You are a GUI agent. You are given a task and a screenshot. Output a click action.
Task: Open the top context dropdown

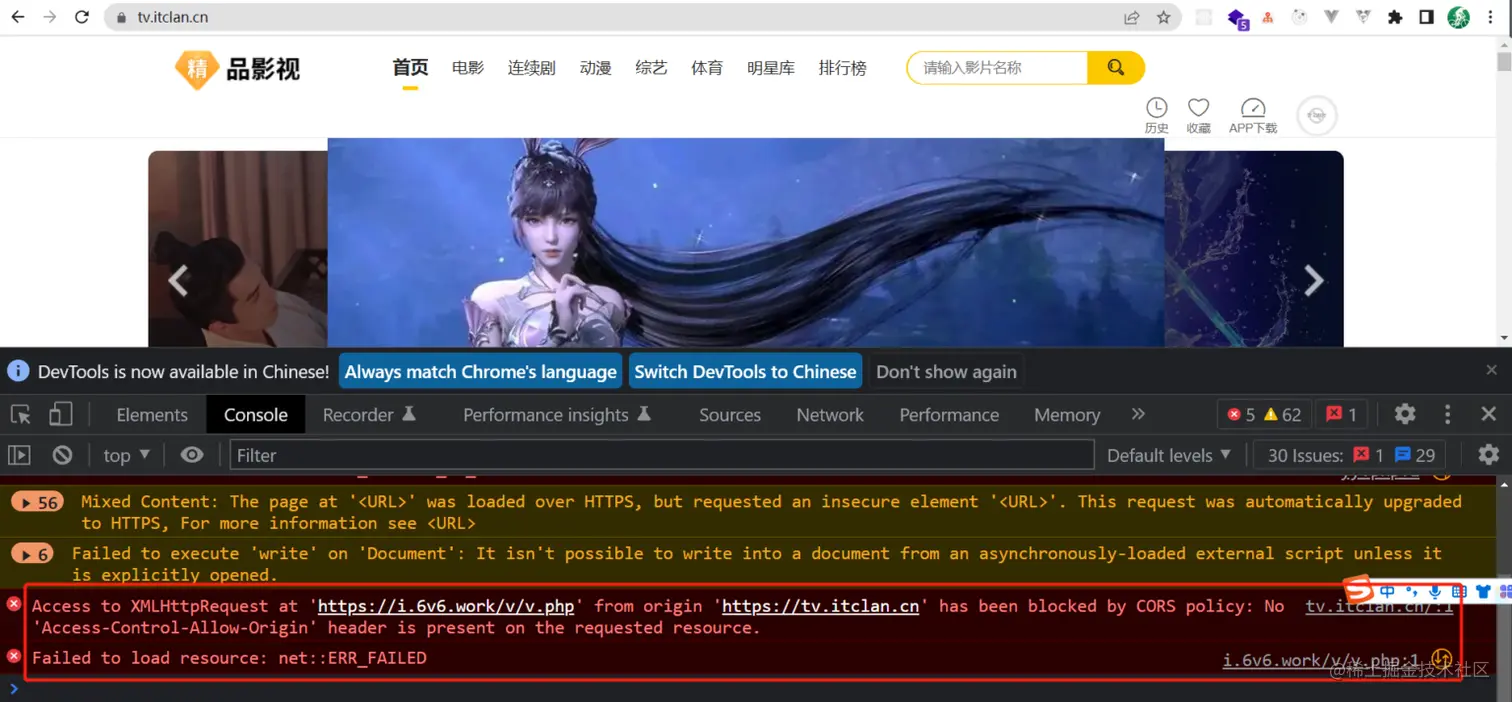click(x=127, y=455)
